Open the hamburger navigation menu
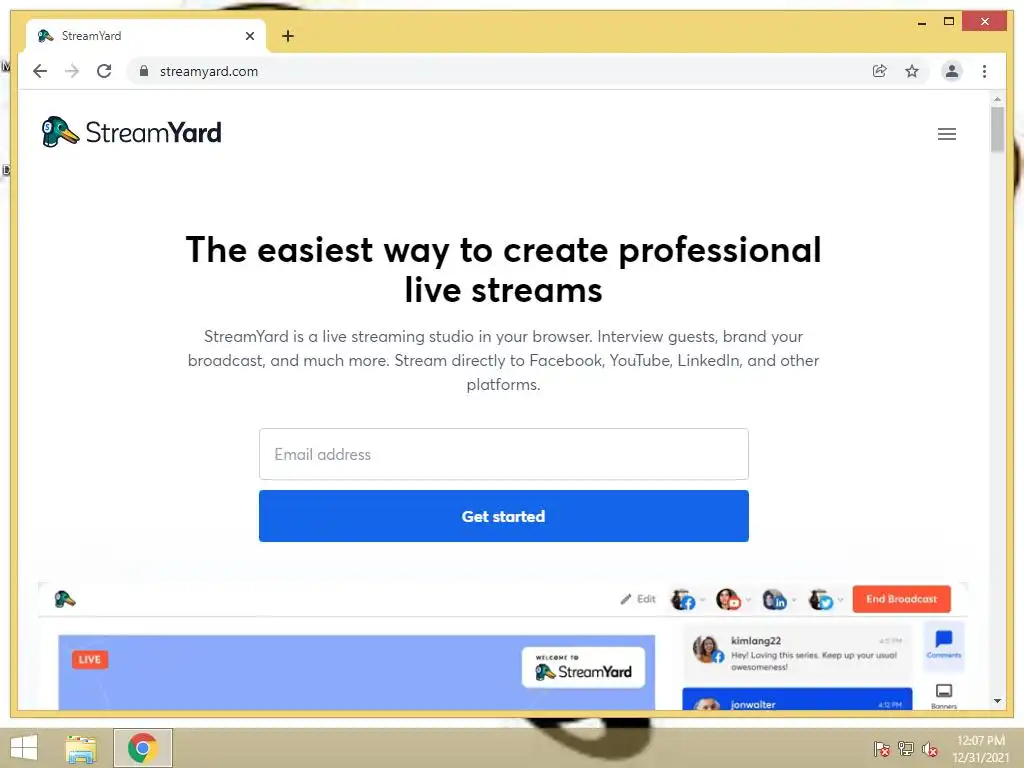The image size is (1024, 768). point(946,134)
